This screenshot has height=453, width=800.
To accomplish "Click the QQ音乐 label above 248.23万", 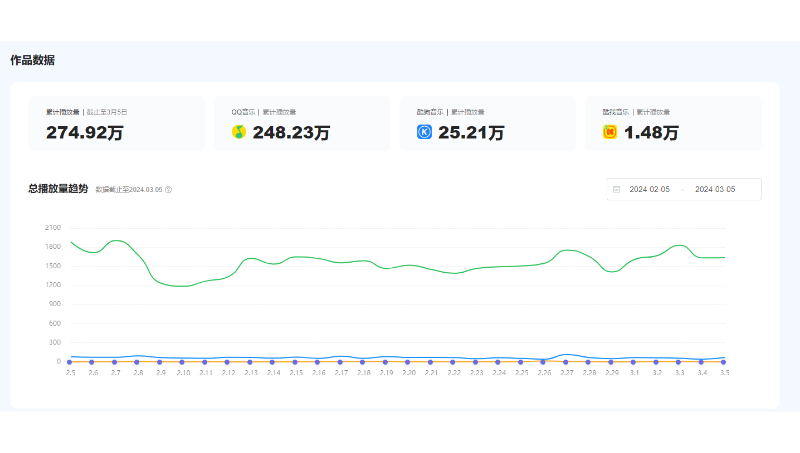I will 243,112.
